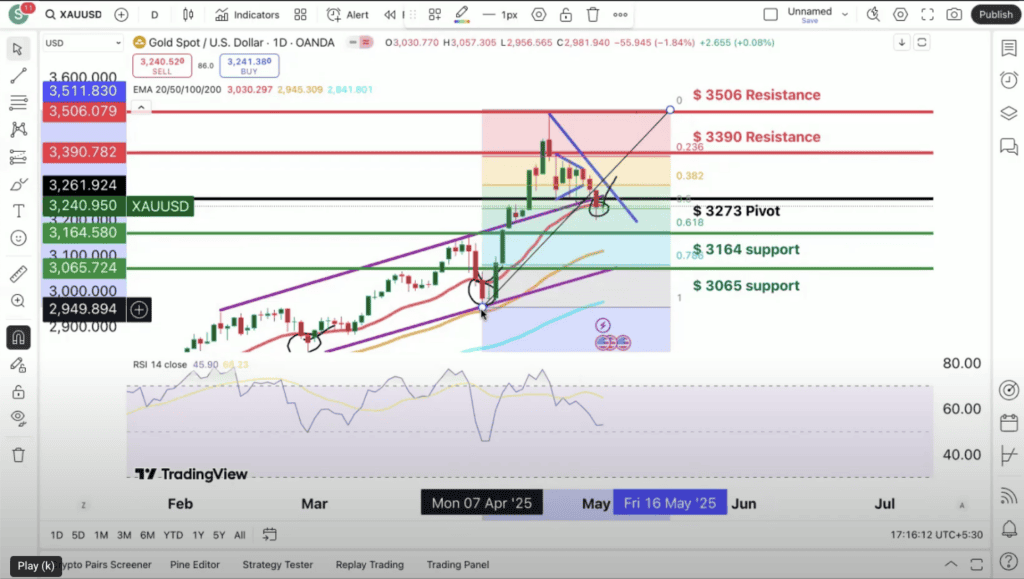Open the notifications bell icon
The width and height of the screenshot is (1024, 579).
point(1009,528)
